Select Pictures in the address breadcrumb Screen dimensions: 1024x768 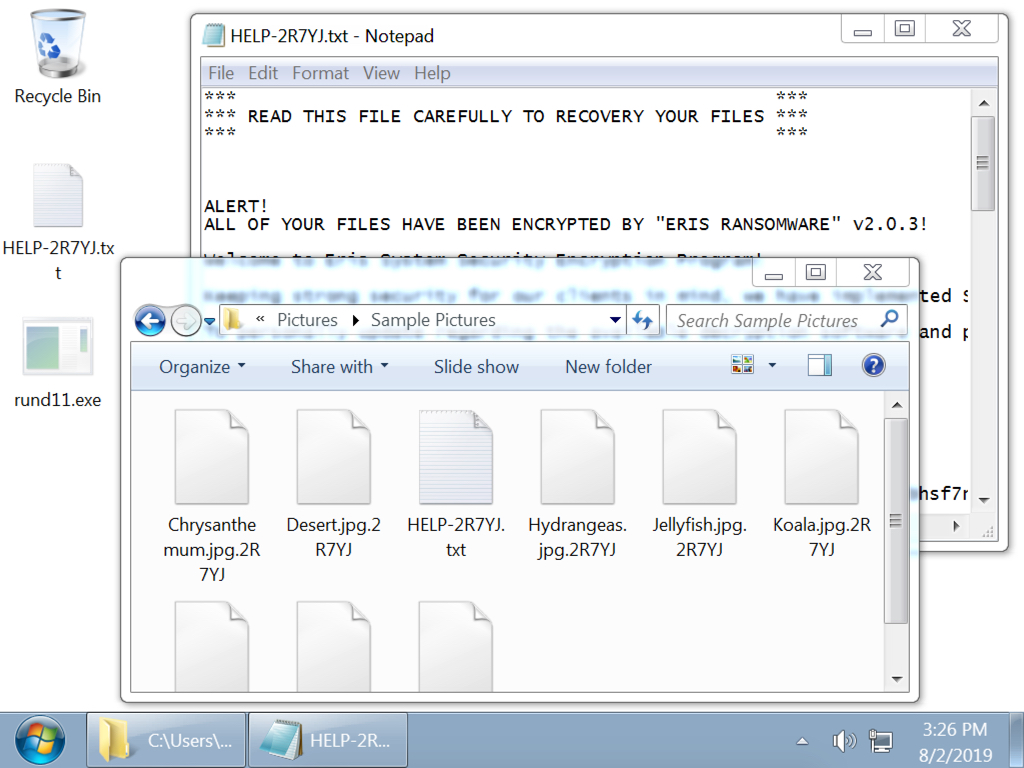307,320
